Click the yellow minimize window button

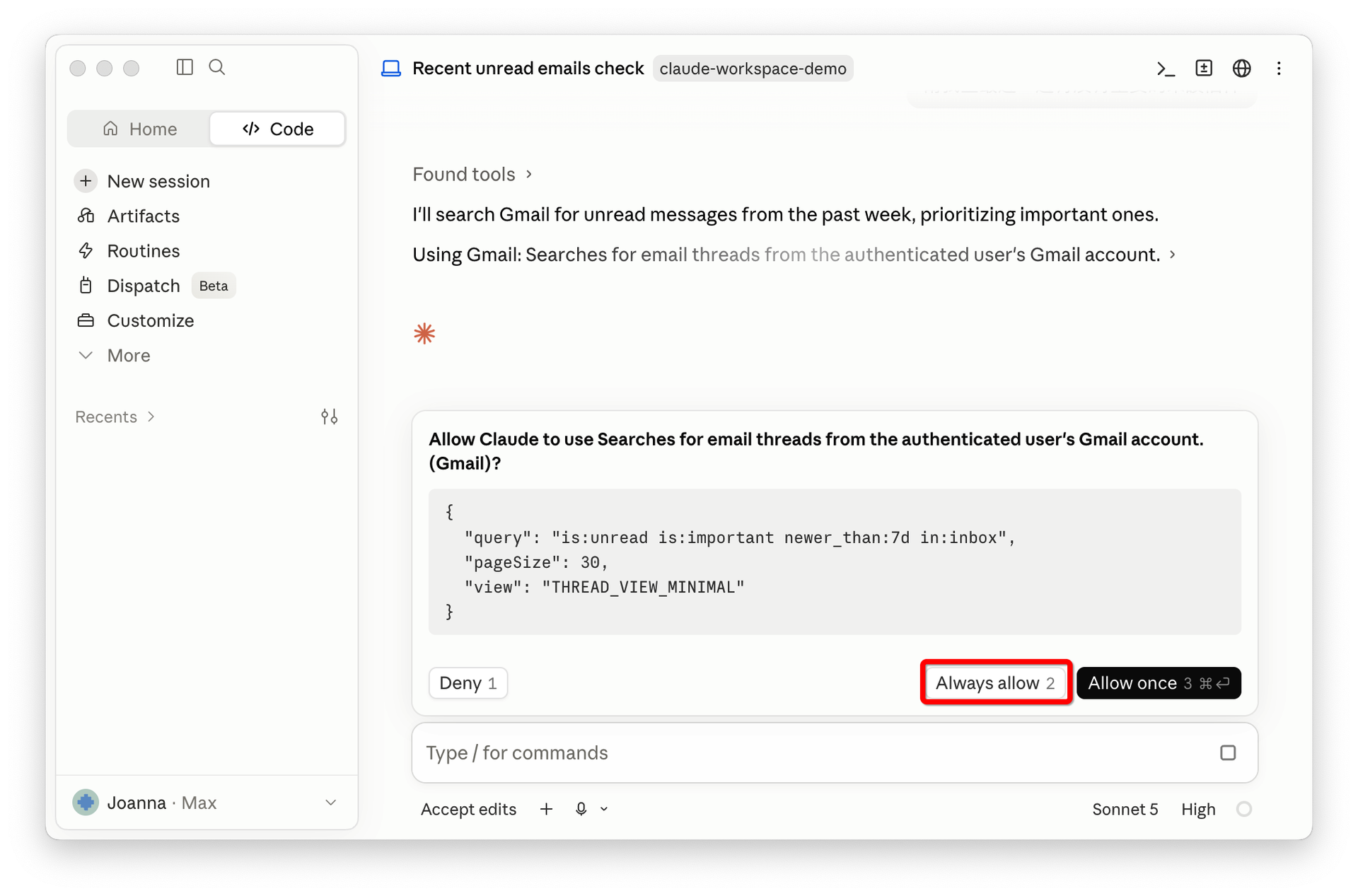(105, 68)
